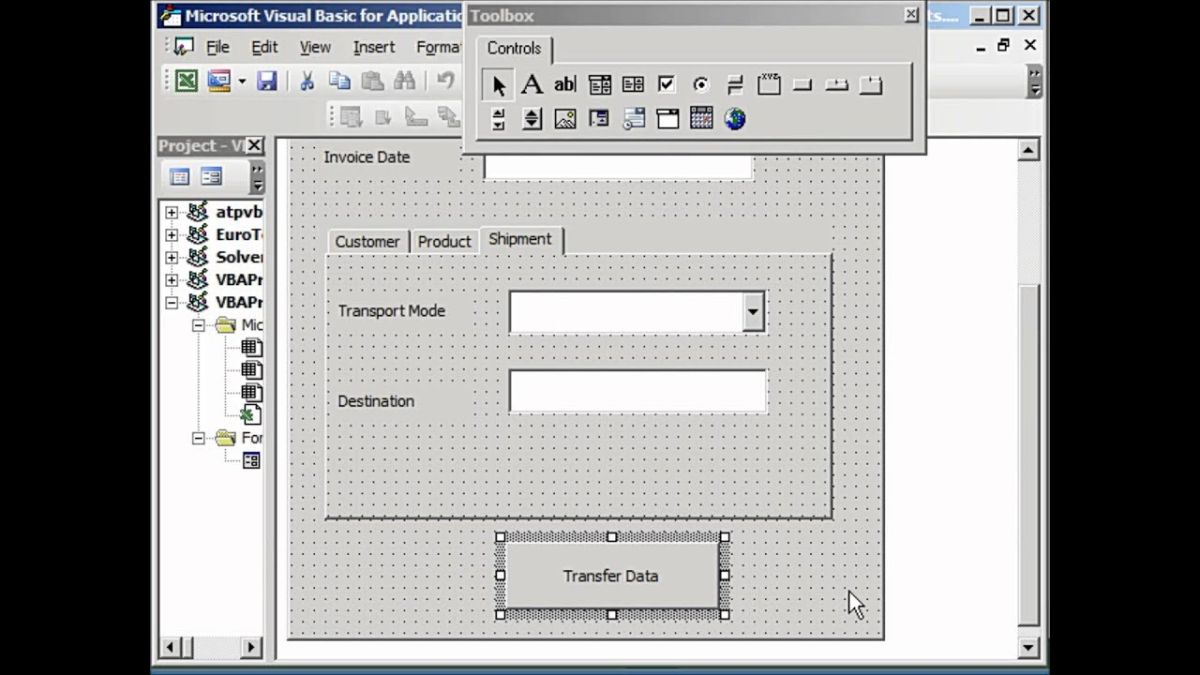1200x675 pixels.
Task: Select the Invoice Date label
Action: tap(367, 157)
